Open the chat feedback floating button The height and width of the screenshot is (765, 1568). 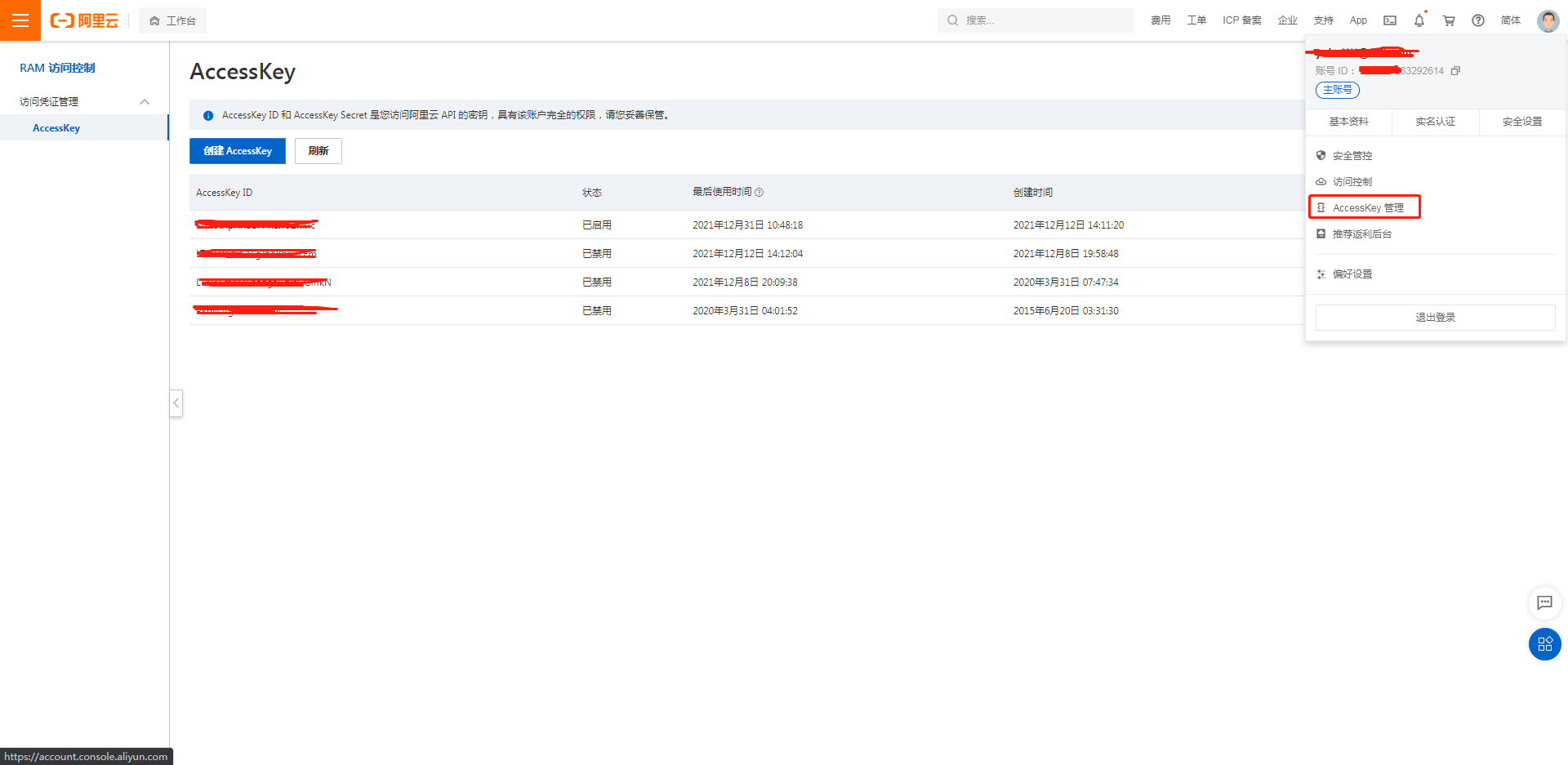pos(1544,603)
